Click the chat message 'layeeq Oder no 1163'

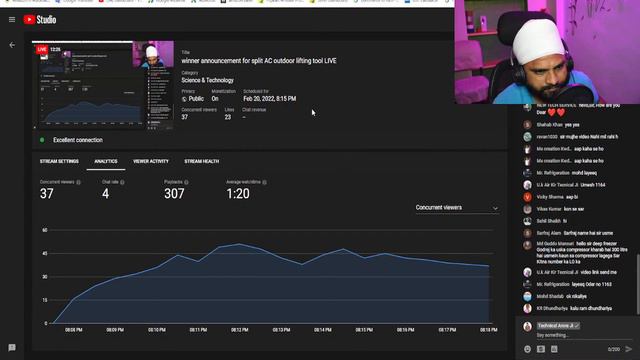click(592, 284)
